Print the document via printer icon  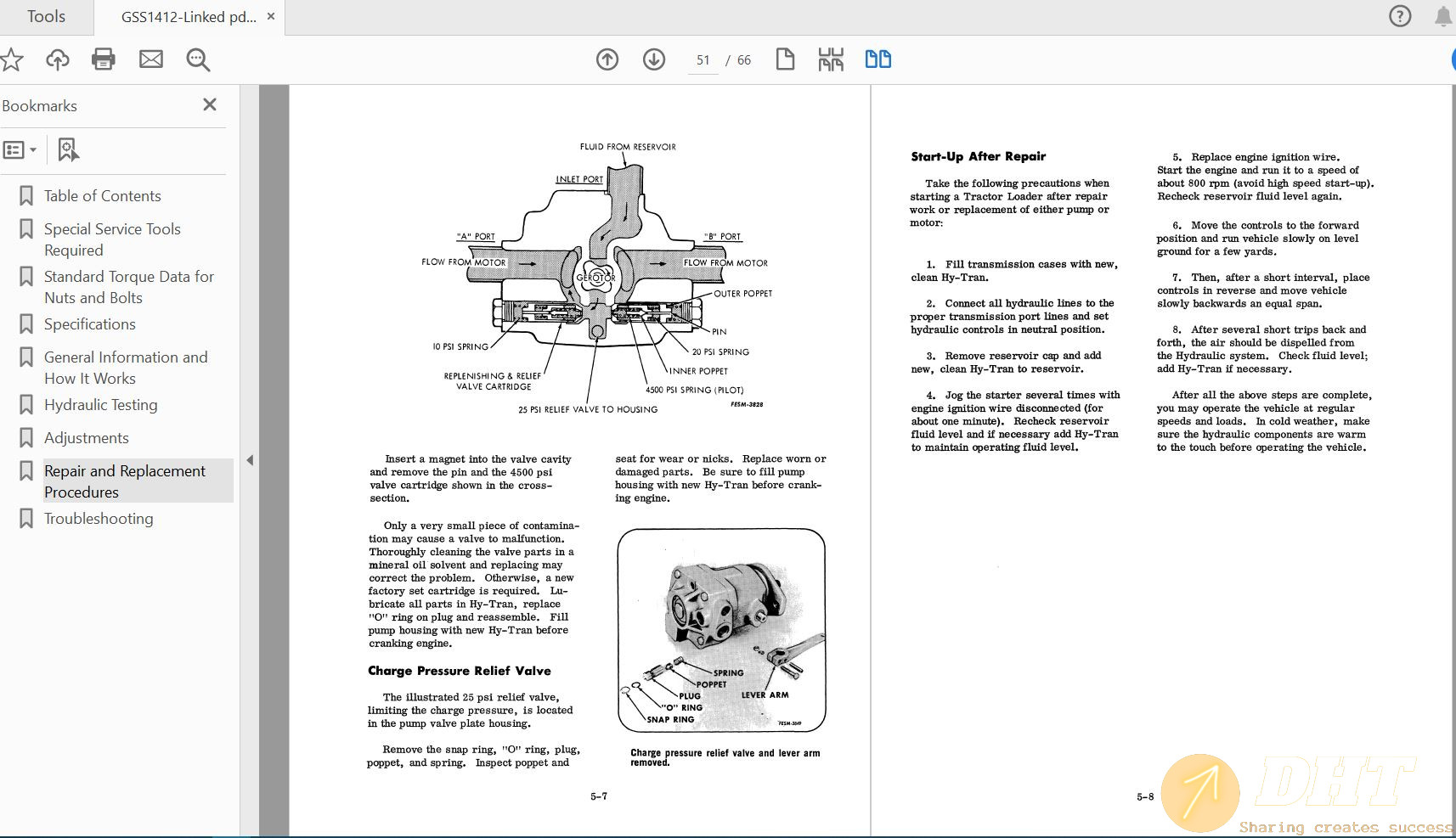tap(104, 59)
